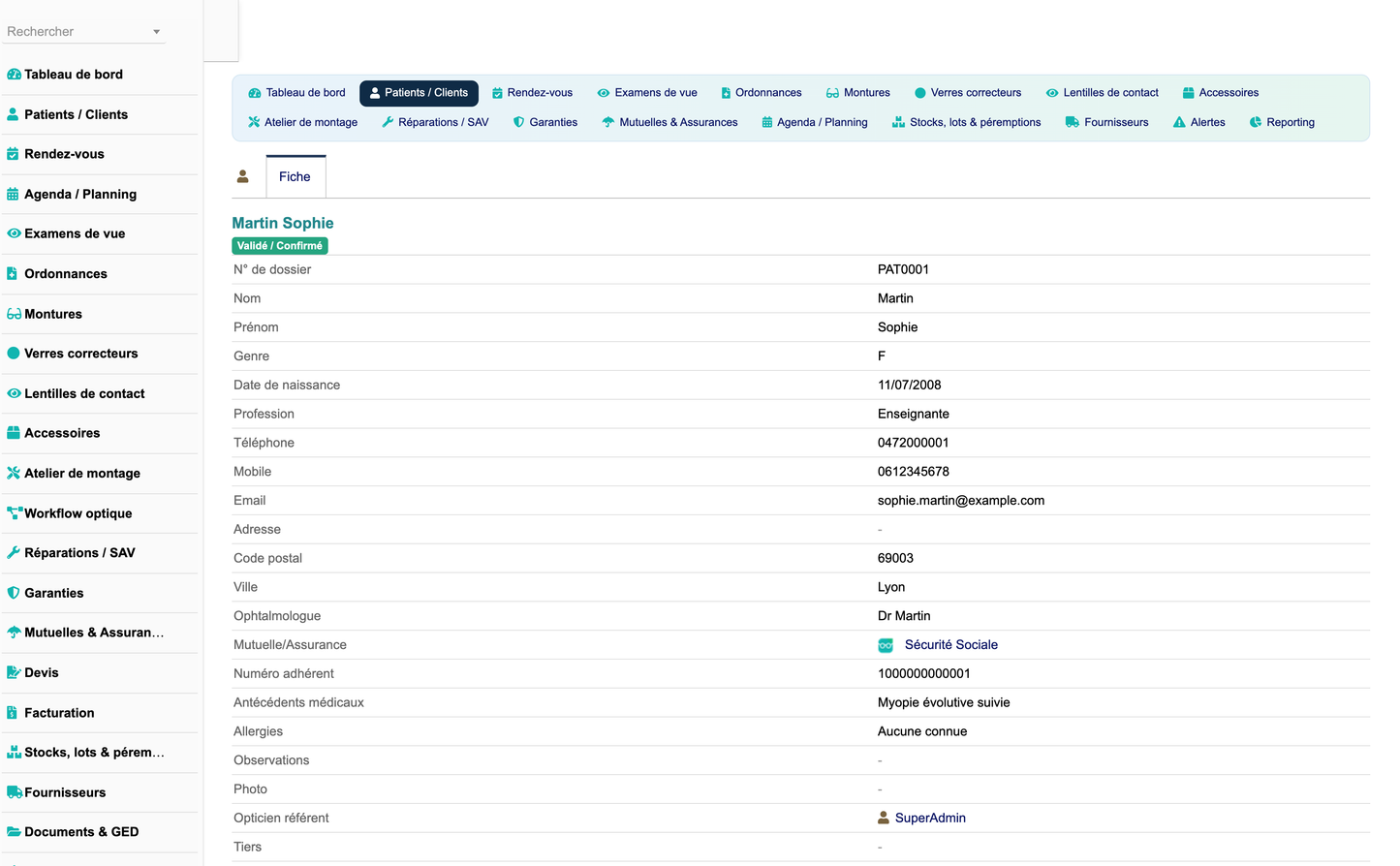Click the Accessoires box icon in sidebar
This screenshot has width=1400, height=866.
pyautogui.click(x=14, y=433)
